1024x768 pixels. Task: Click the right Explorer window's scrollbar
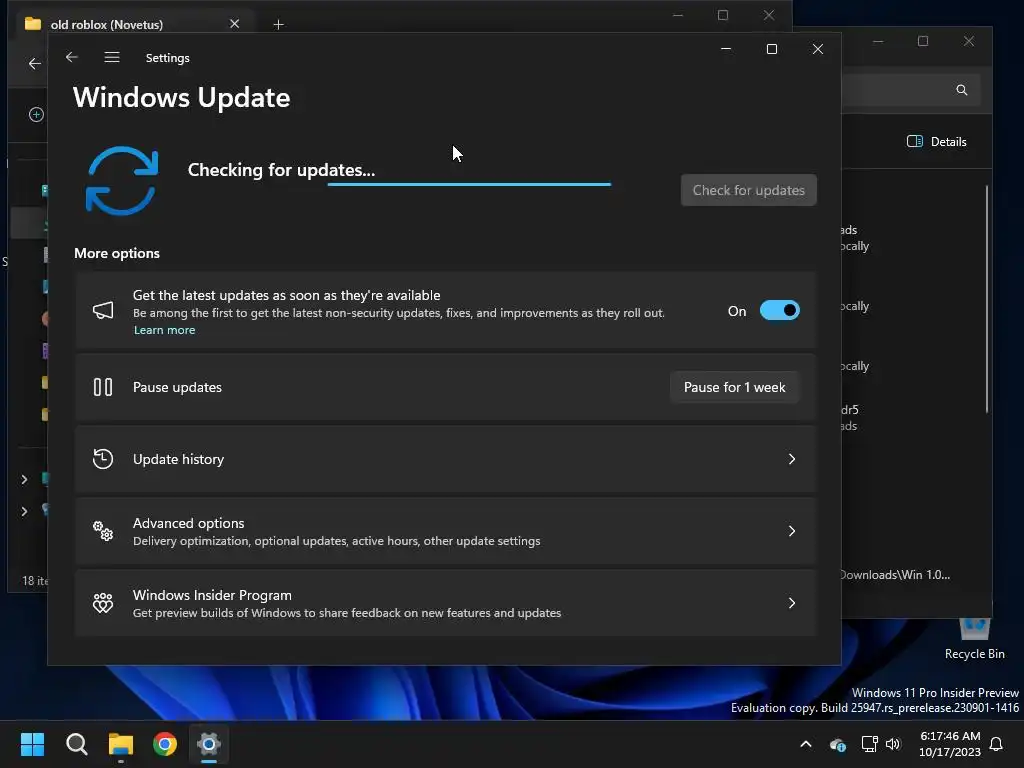point(986,299)
